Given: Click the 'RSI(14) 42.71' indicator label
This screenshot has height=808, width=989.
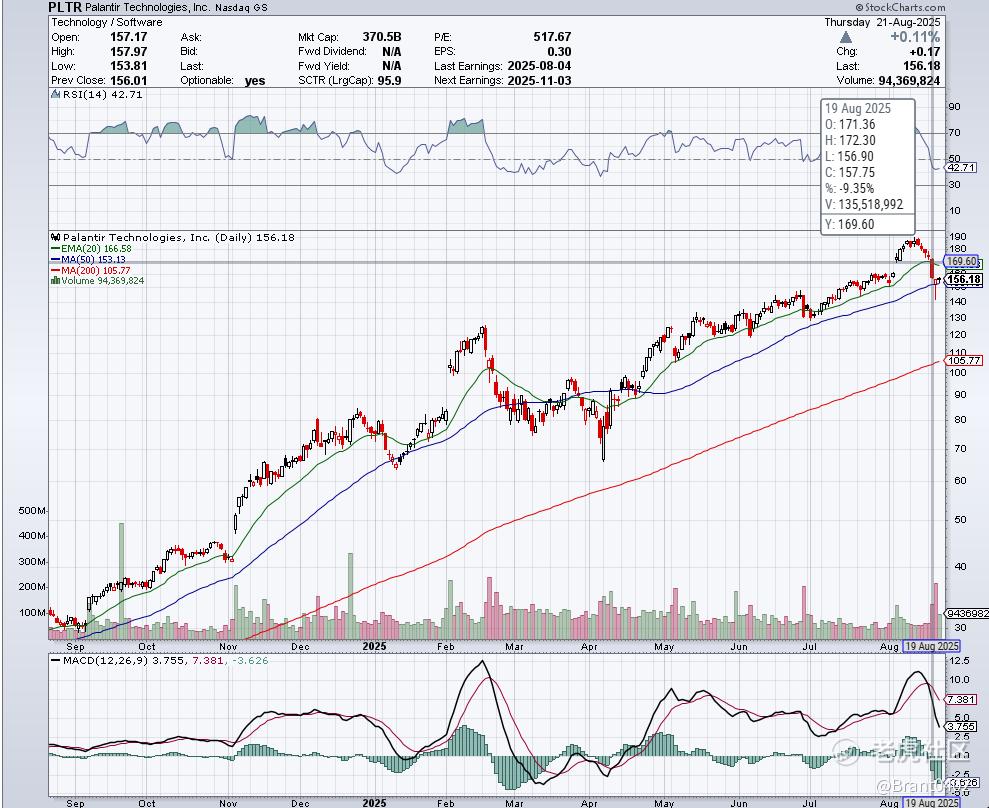Looking at the screenshot, I should click(x=103, y=95).
